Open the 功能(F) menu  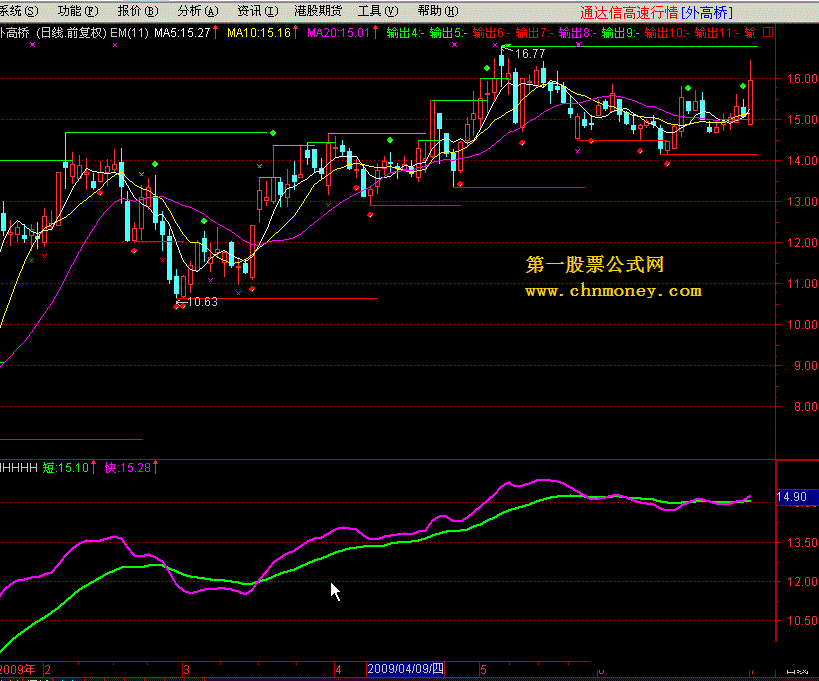(x=78, y=10)
